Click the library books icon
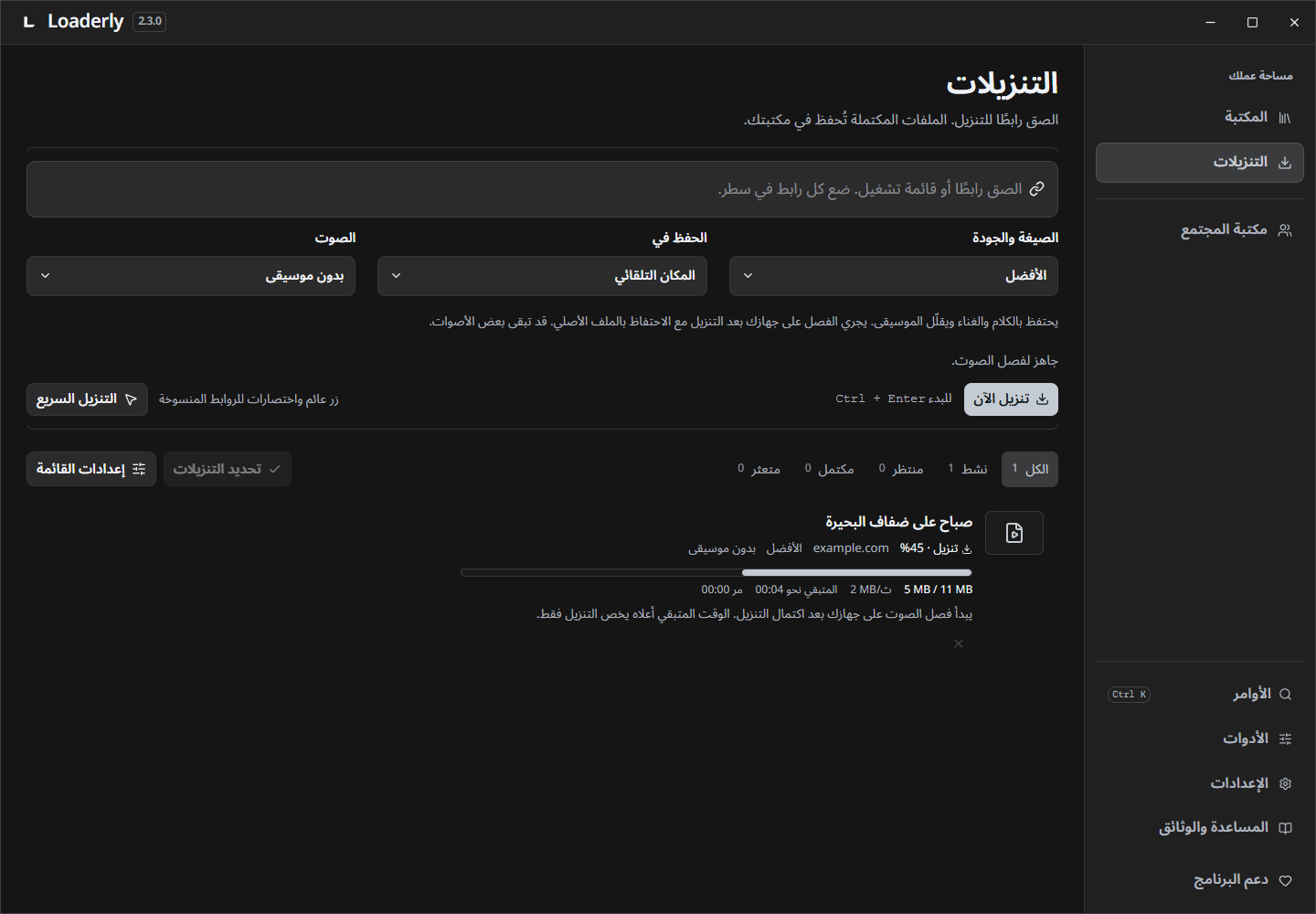Image resolution: width=1316 pixels, height=914 pixels. (x=1285, y=118)
